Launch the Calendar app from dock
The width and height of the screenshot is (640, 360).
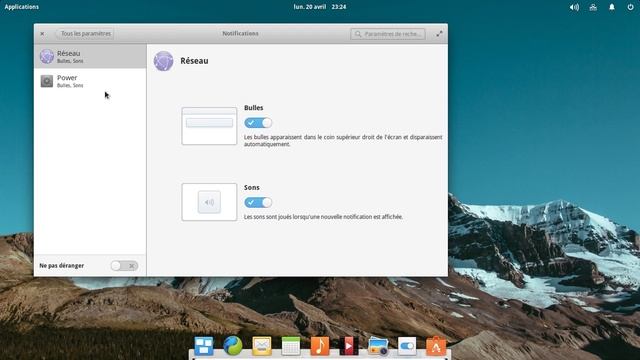coord(291,346)
